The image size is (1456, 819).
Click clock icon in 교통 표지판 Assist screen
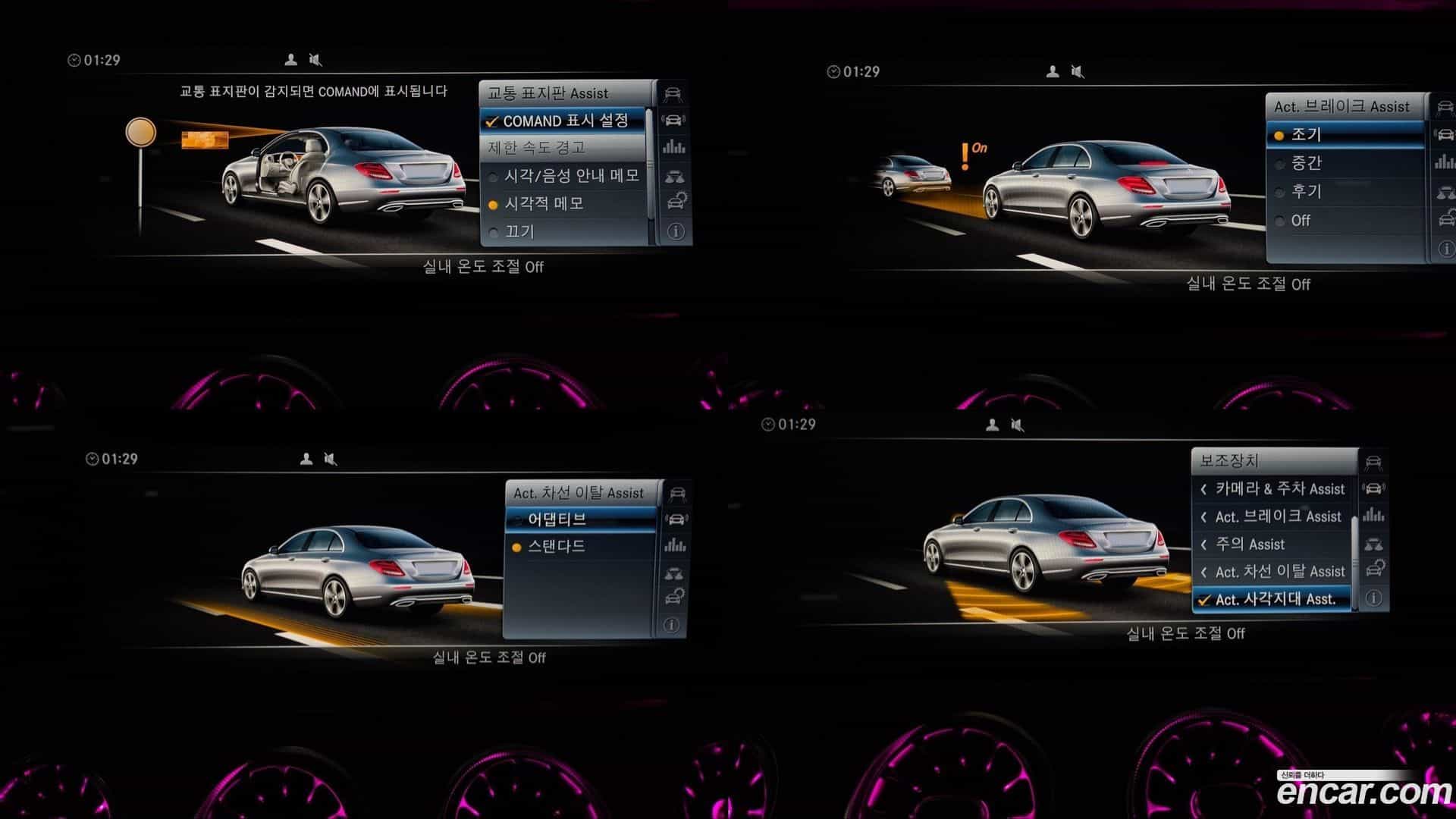pyautogui.click(x=74, y=60)
